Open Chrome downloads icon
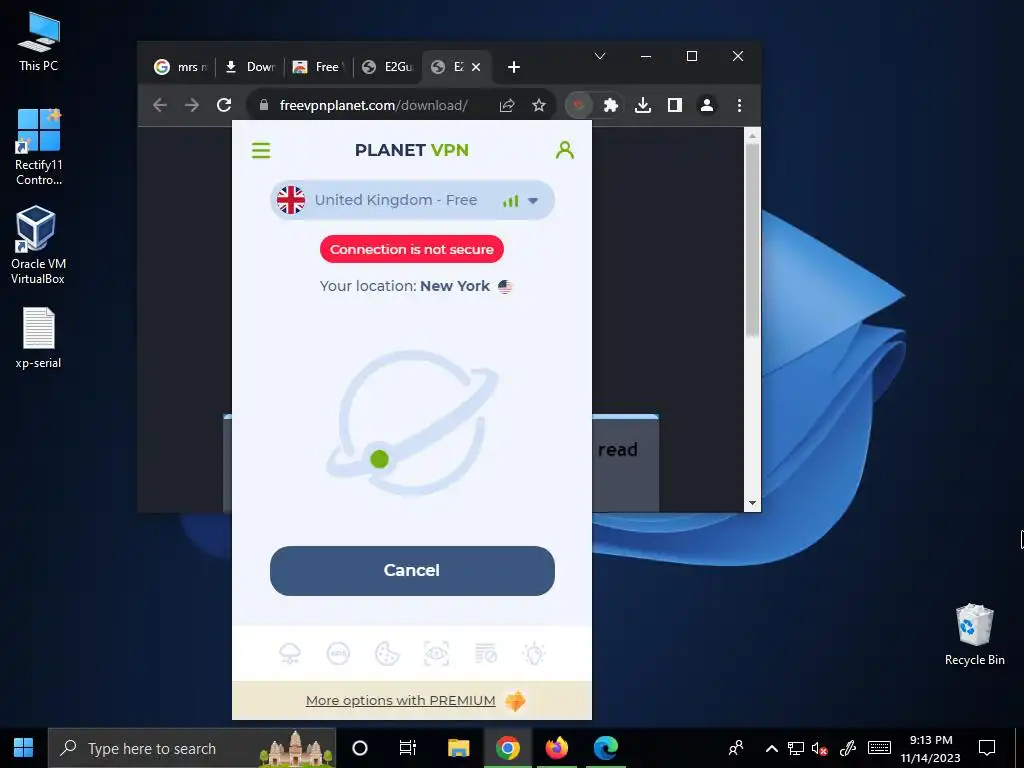The image size is (1024, 768). point(643,105)
